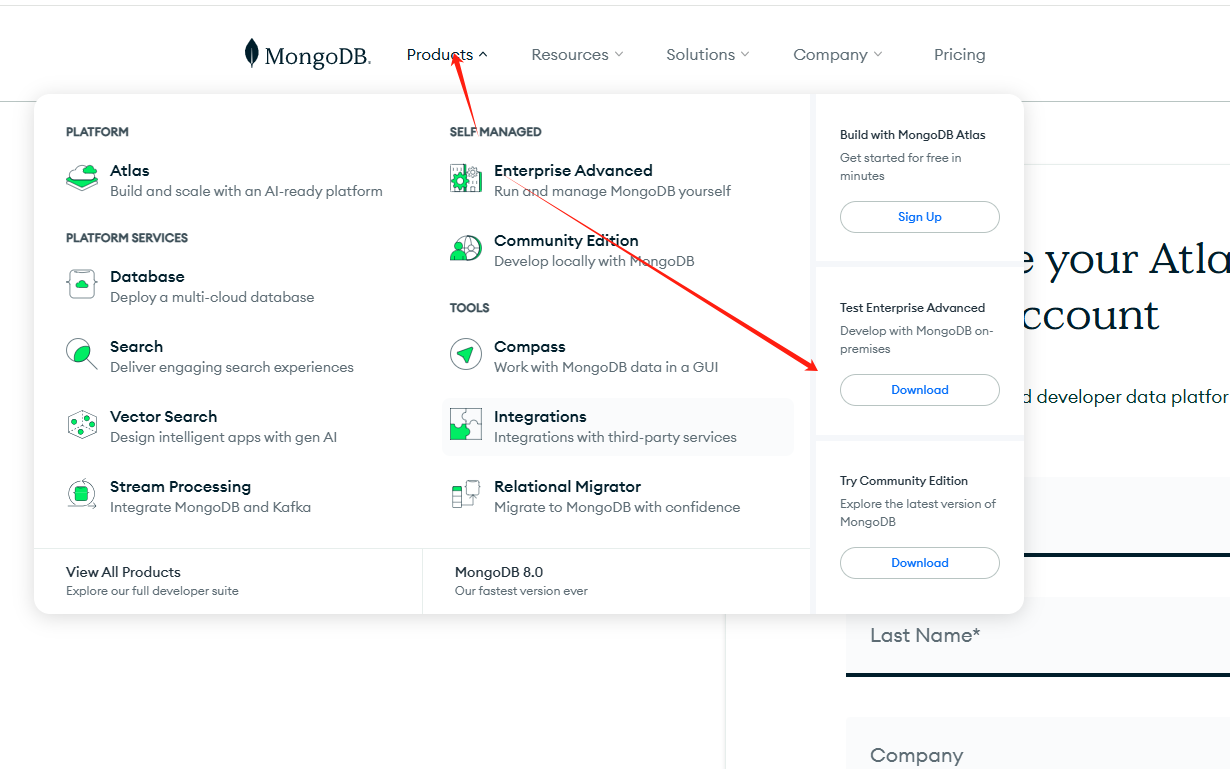Click 'Build and scale with an AI-ready platform' text
The width and height of the screenshot is (1230, 769).
(x=246, y=191)
